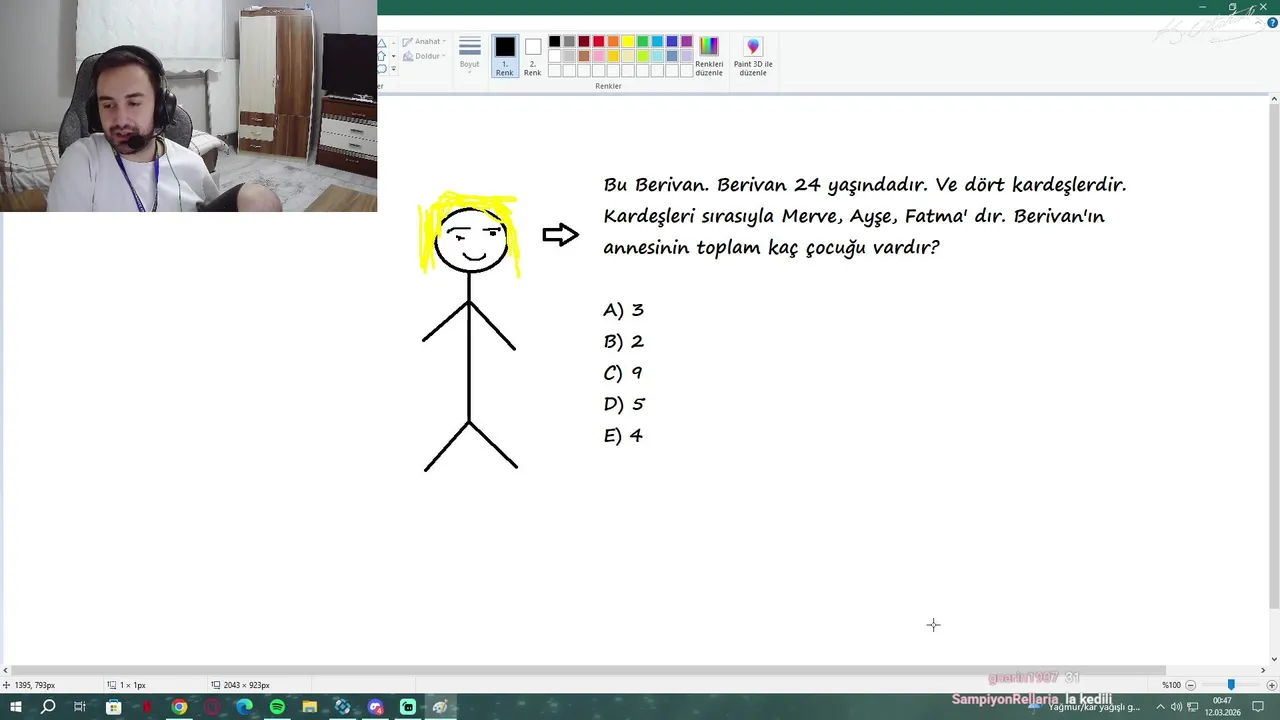
Task: Expand the shapes gallery with the bottom arrow
Action: point(394,69)
